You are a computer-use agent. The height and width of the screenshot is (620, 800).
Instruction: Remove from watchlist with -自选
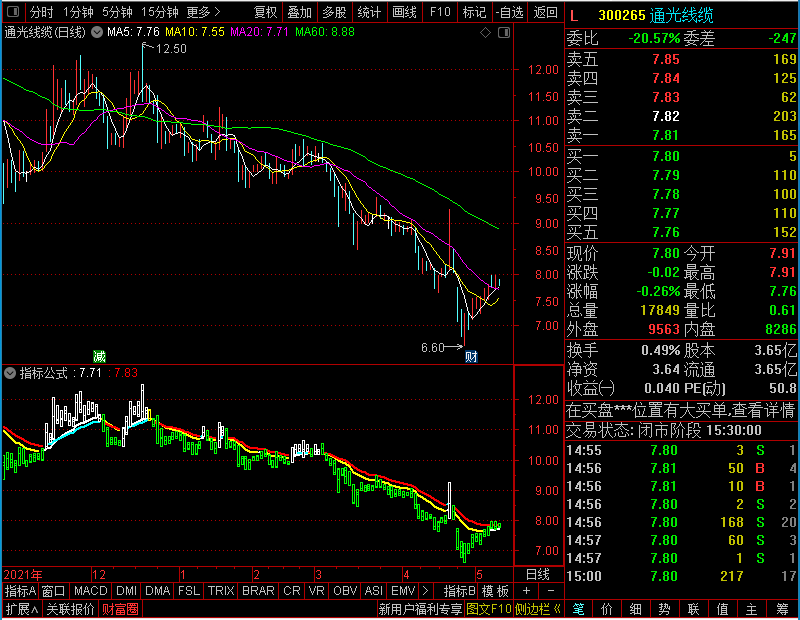tap(509, 12)
